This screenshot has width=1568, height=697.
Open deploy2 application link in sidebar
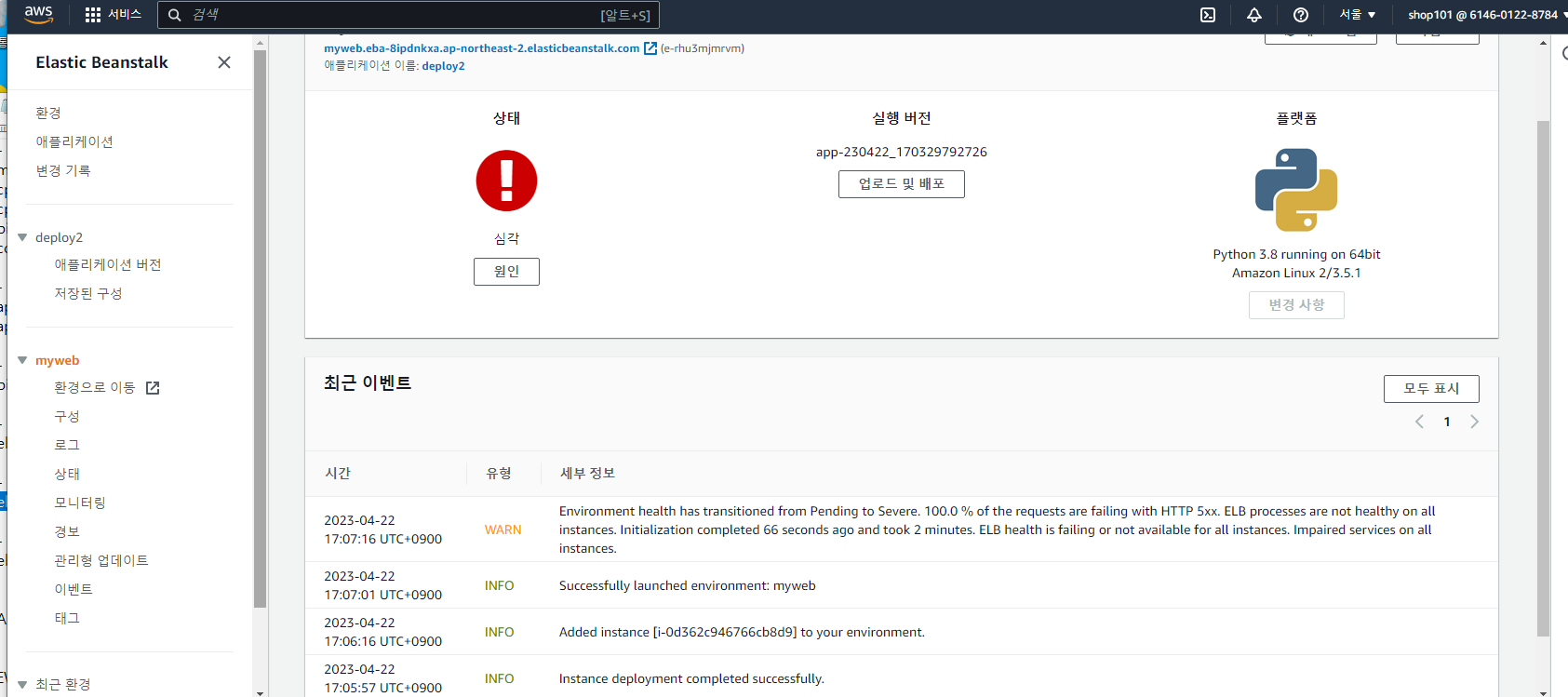(x=59, y=237)
